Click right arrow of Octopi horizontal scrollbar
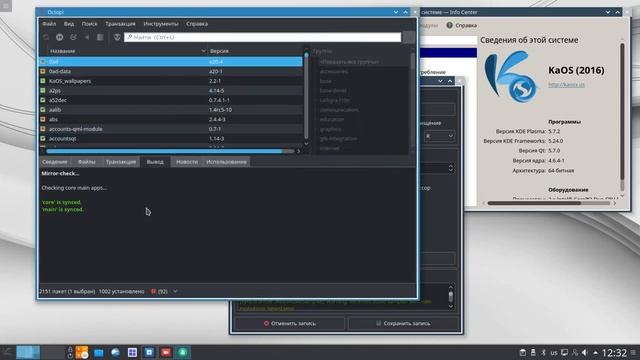The height and width of the screenshot is (360, 640). coord(298,151)
